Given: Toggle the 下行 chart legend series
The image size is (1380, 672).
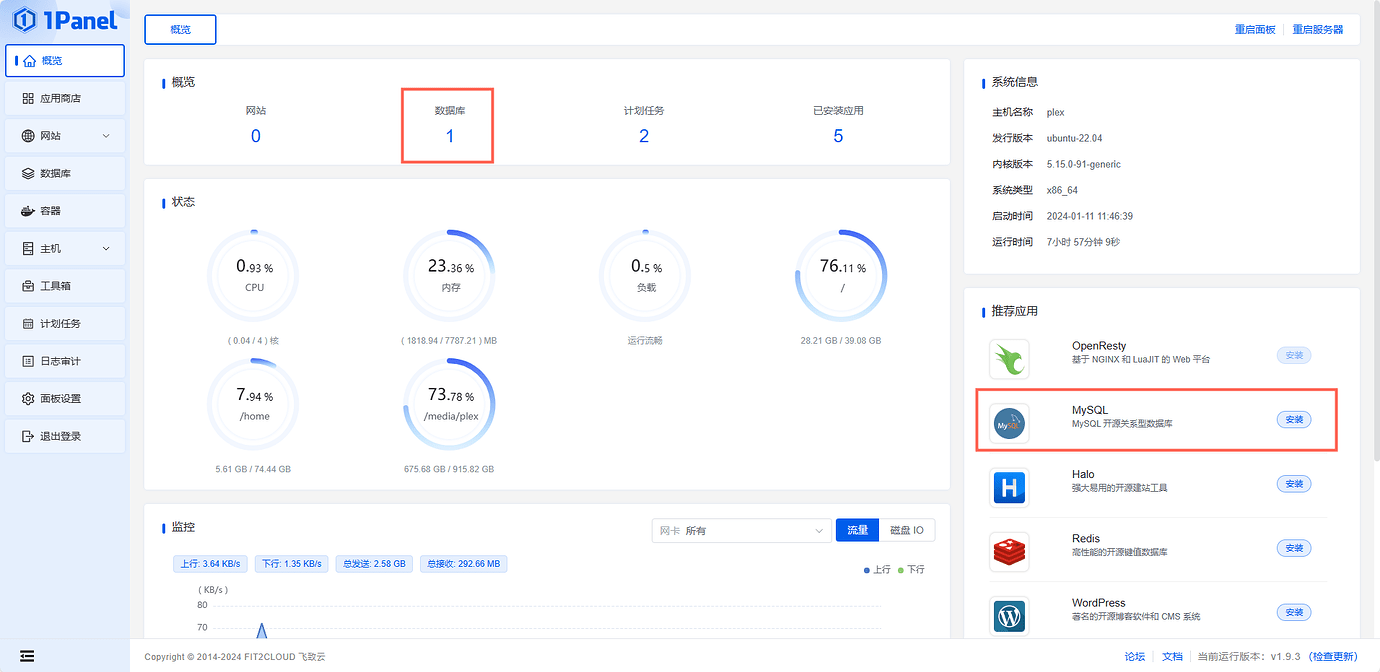Looking at the screenshot, I should tap(911, 570).
